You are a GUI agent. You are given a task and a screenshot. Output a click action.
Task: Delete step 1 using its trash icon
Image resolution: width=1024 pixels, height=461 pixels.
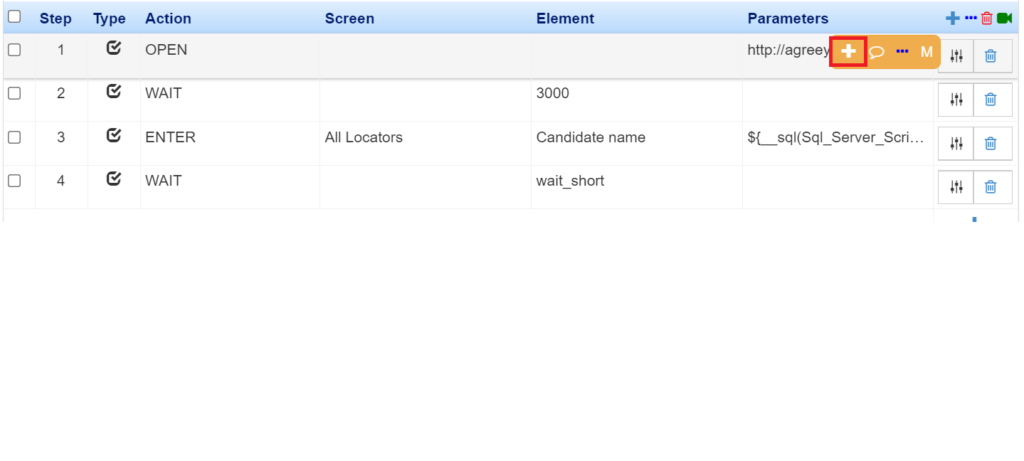(x=991, y=56)
